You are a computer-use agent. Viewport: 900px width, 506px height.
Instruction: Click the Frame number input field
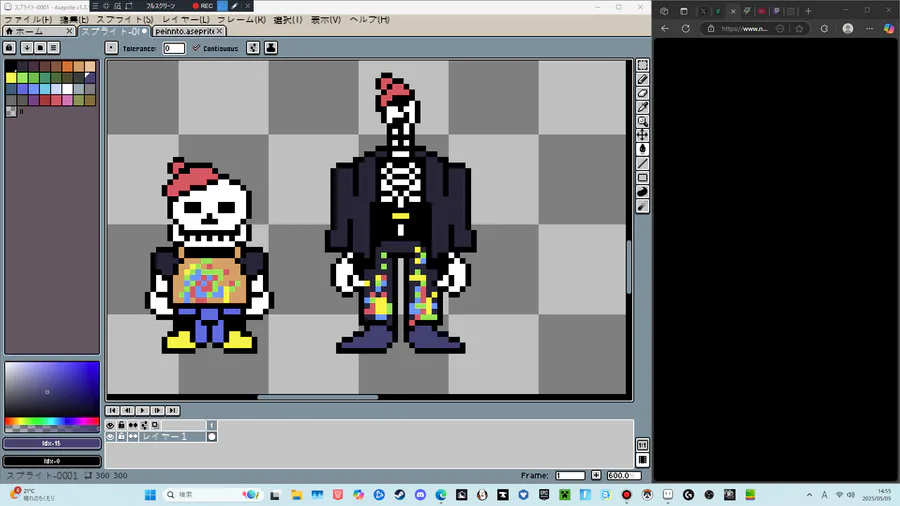(x=570, y=475)
